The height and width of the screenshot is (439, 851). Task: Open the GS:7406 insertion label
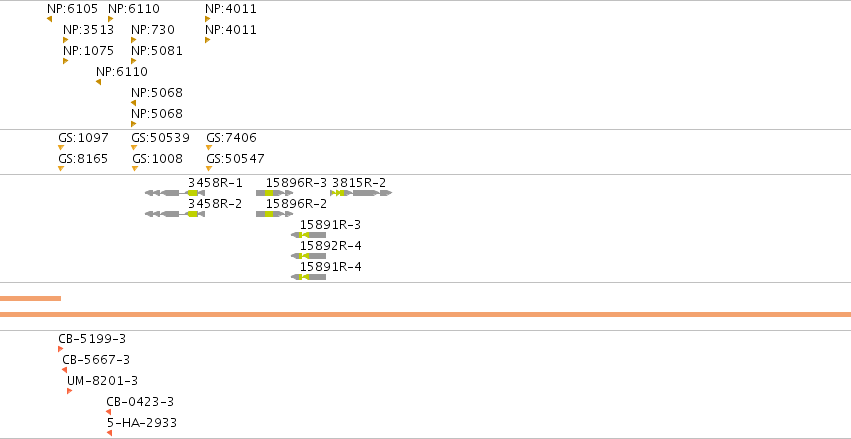point(231,138)
